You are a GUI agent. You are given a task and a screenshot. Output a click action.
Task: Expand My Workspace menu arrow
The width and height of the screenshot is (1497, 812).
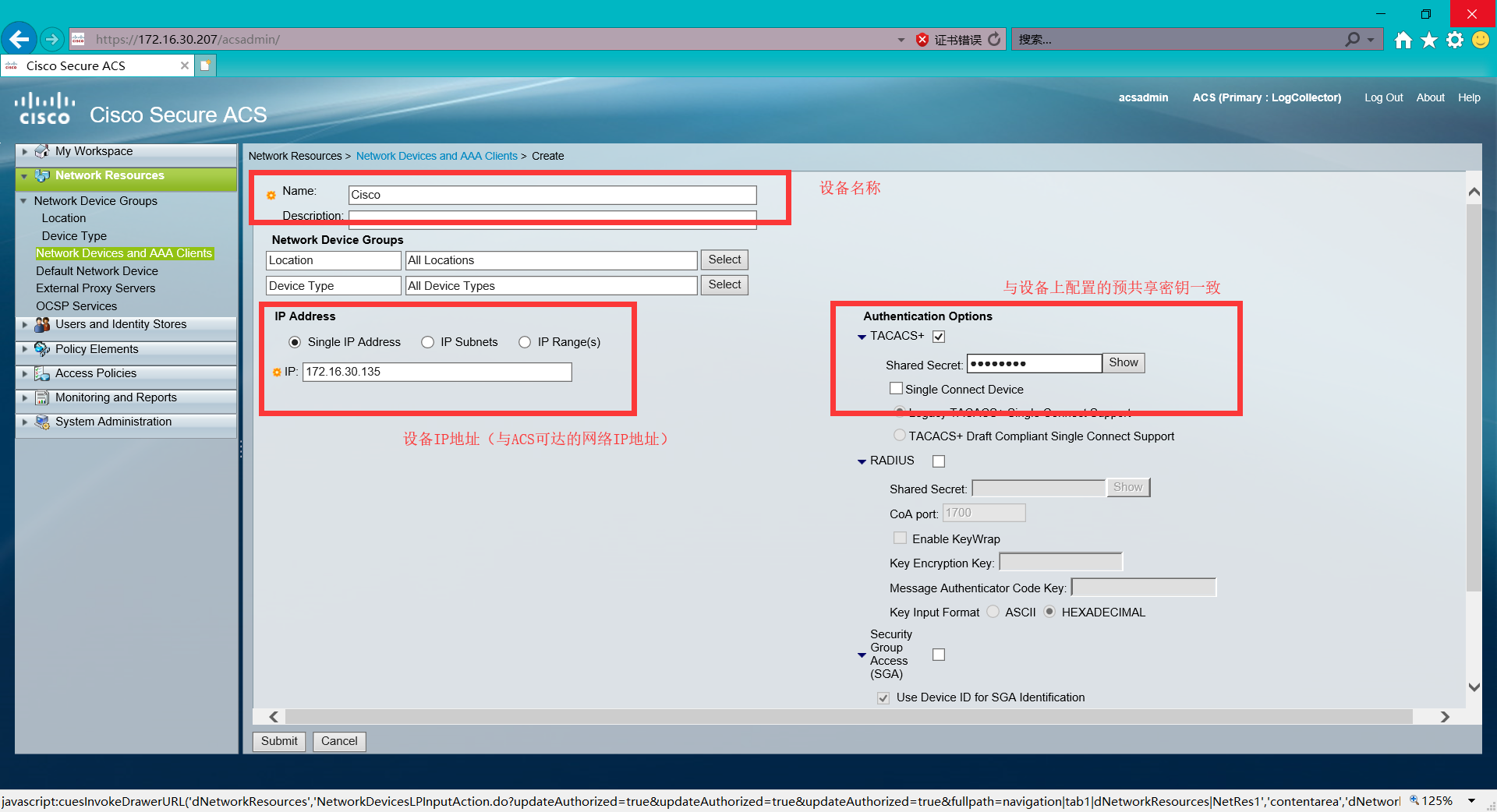tap(25, 151)
